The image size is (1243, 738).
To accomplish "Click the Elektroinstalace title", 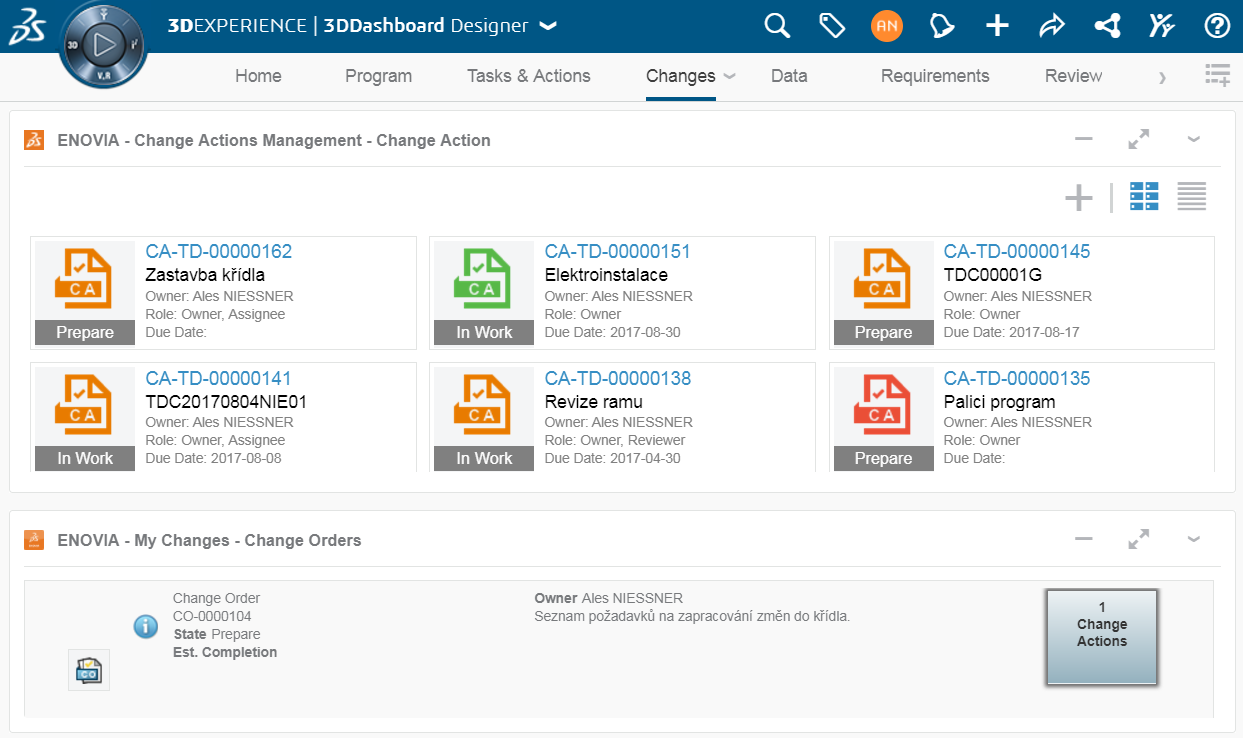I will tap(606, 275).
